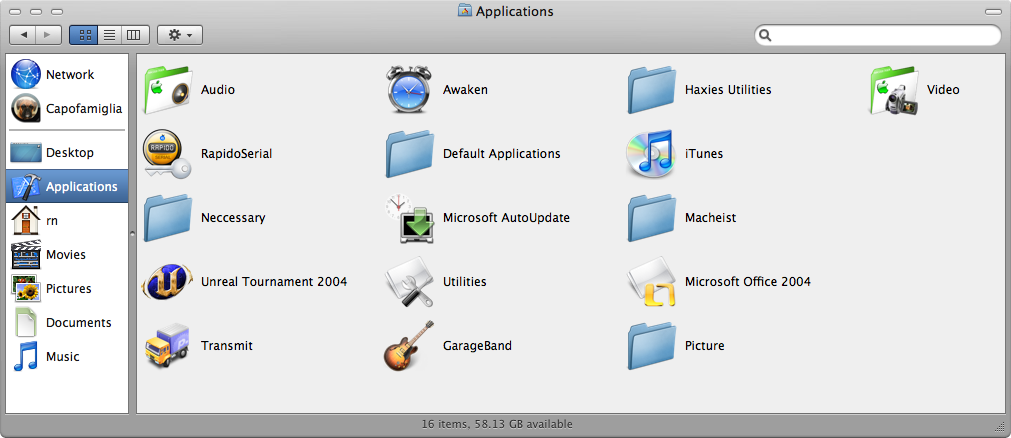Click the Forward navigation arrow

click(48, 35)
